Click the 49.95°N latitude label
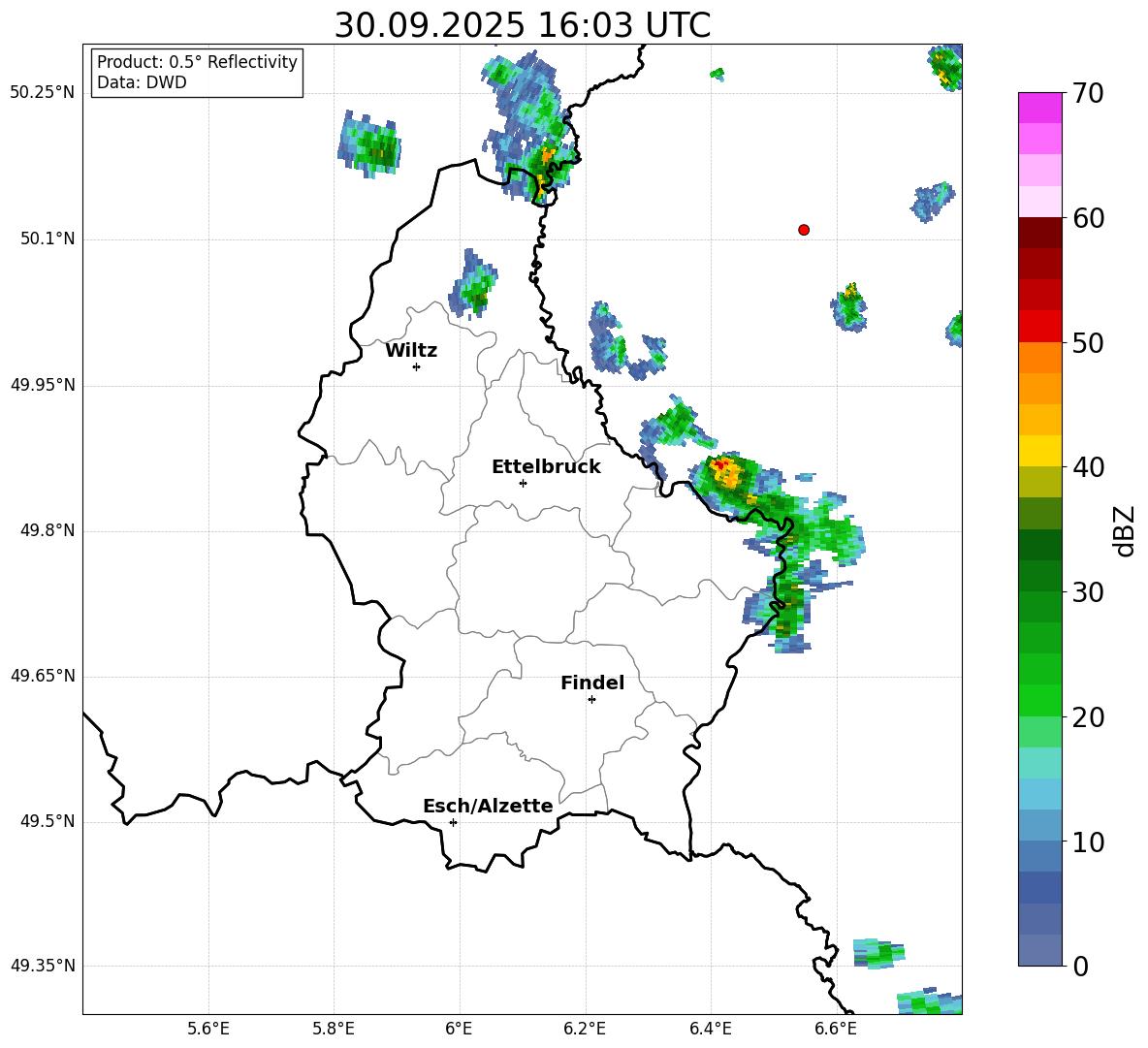 [x=43, y=385]
